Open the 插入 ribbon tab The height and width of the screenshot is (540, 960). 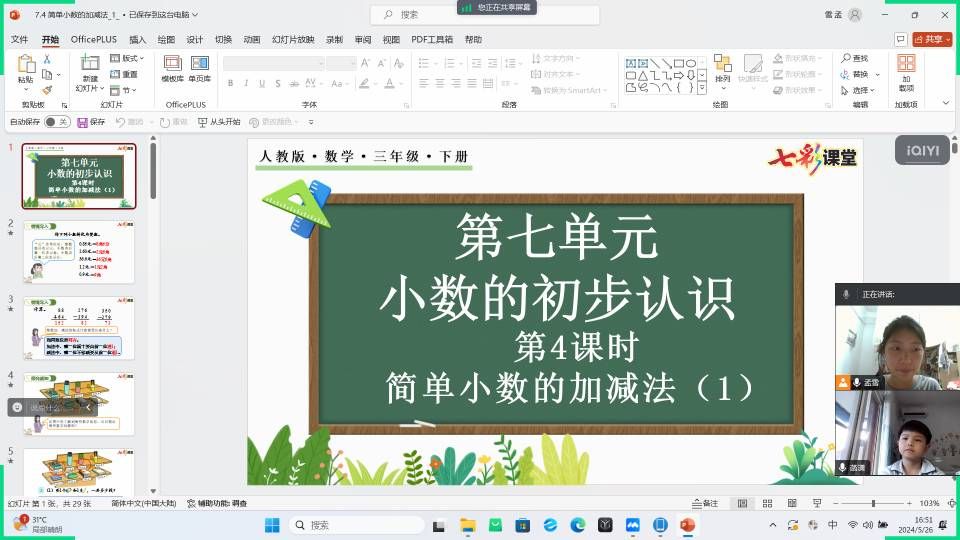click(x=137, y=40)
